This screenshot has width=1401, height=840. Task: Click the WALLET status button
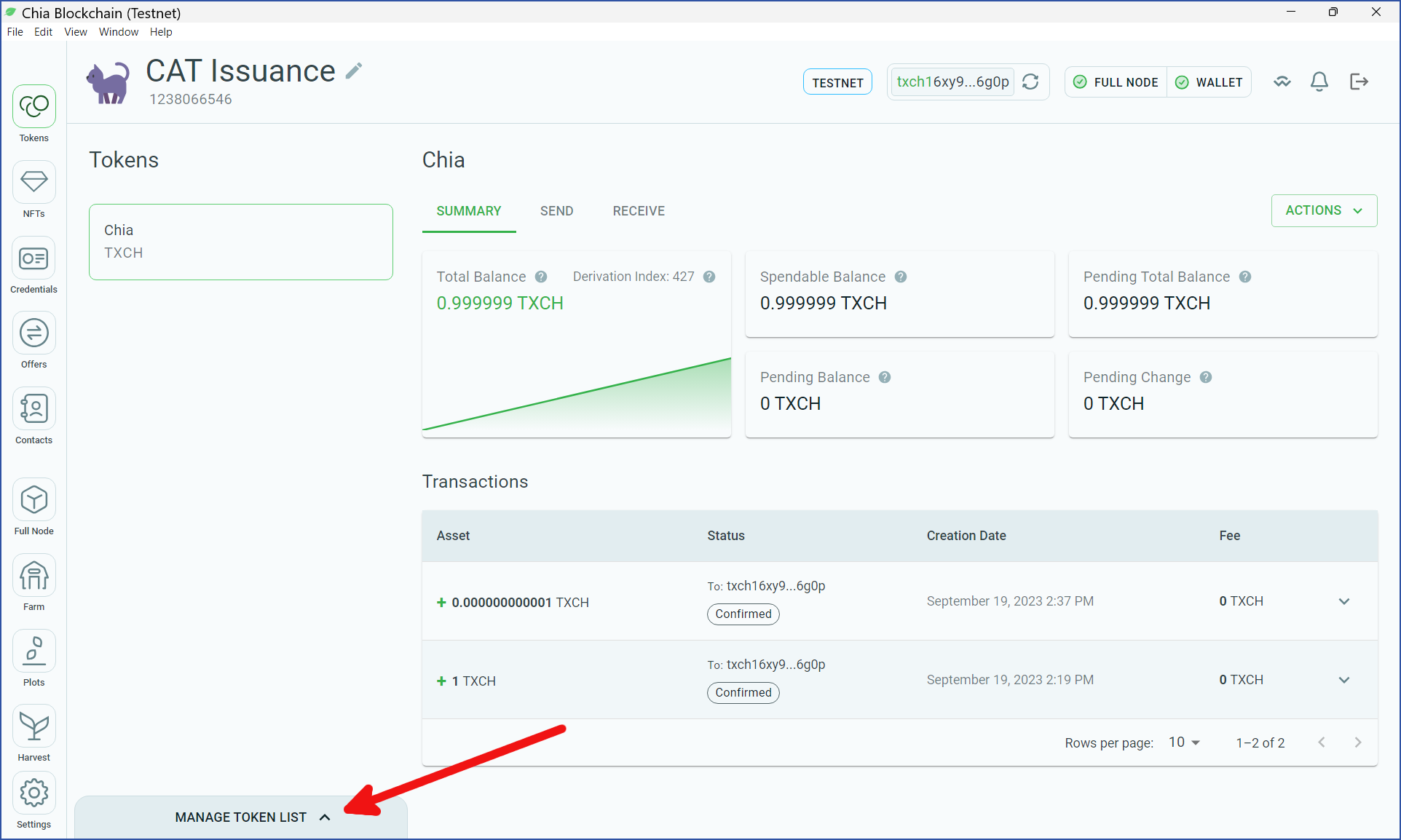(x=1209, y=82)
